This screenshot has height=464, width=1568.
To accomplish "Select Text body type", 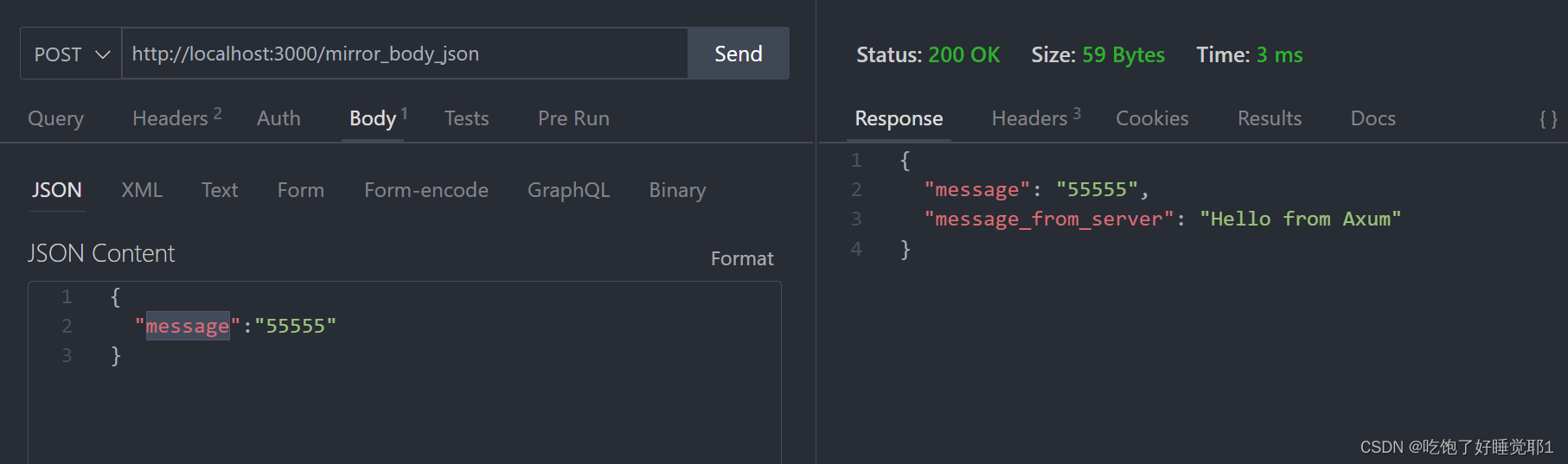I will [x=220, y=190].
